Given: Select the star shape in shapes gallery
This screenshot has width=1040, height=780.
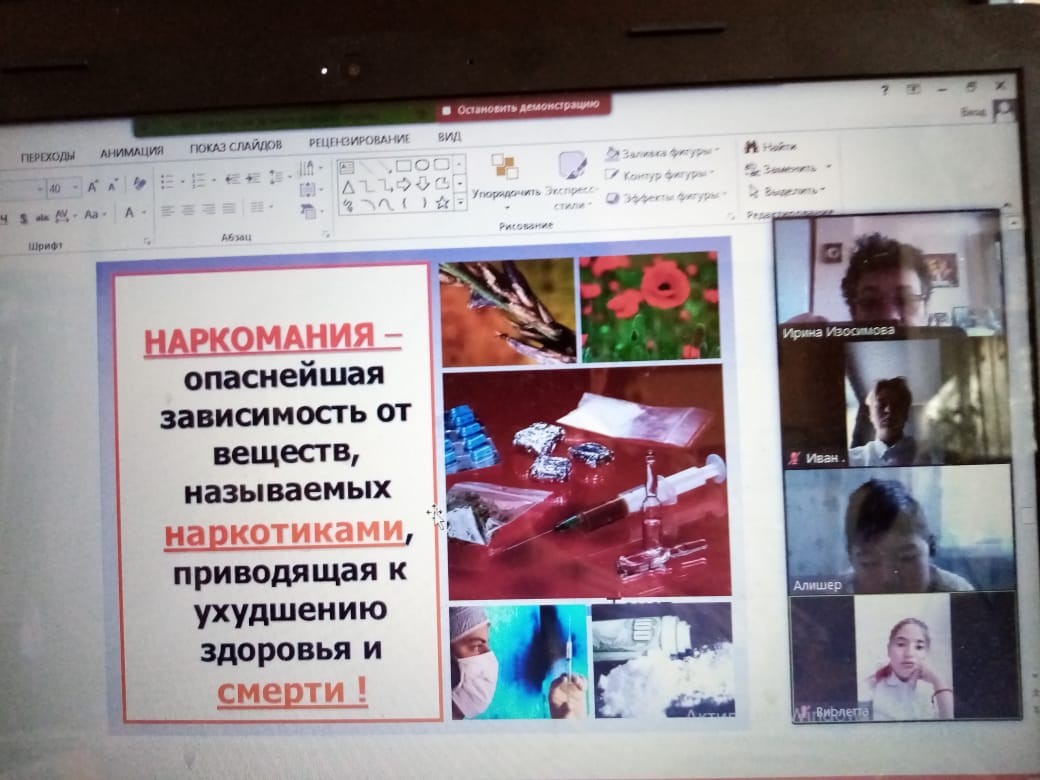Looking at the screenshot, I should (x=441, y=202).
